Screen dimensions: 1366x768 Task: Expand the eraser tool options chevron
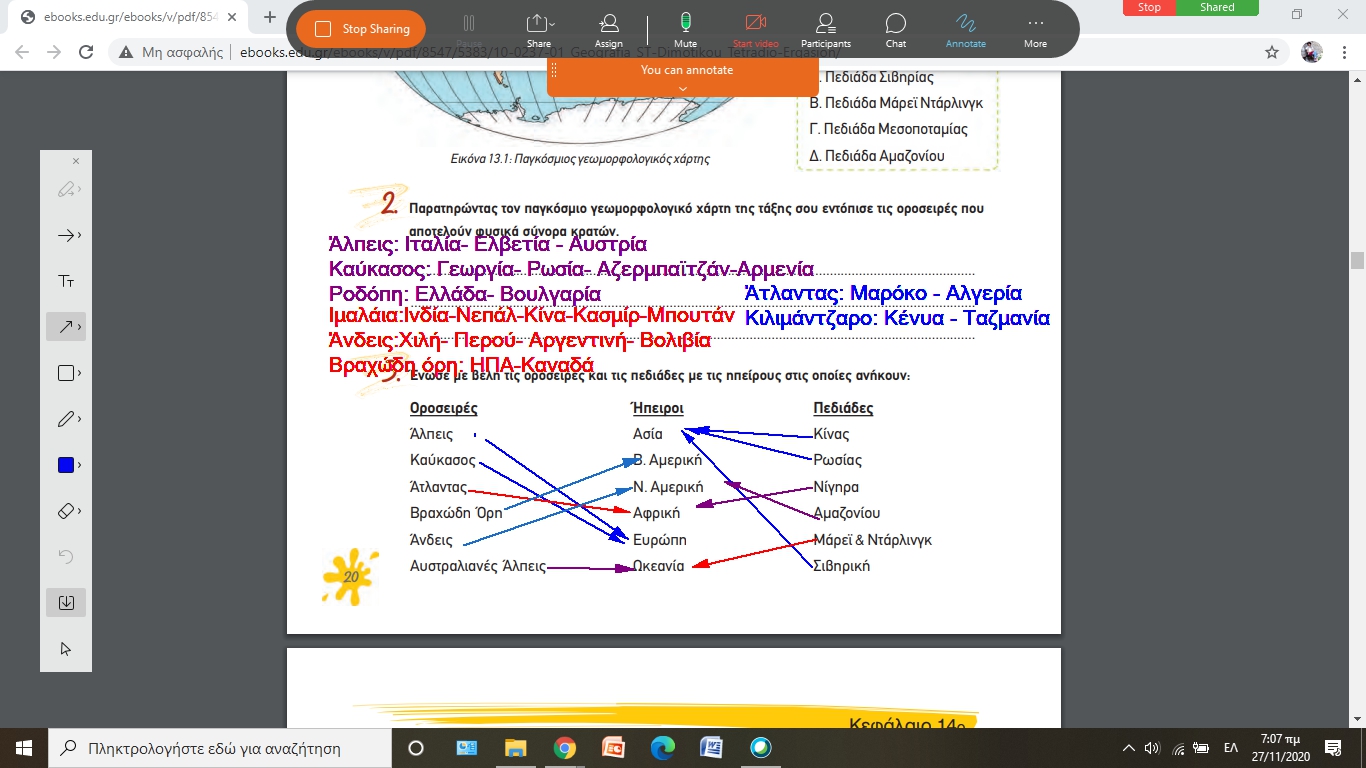click(79, 512)
